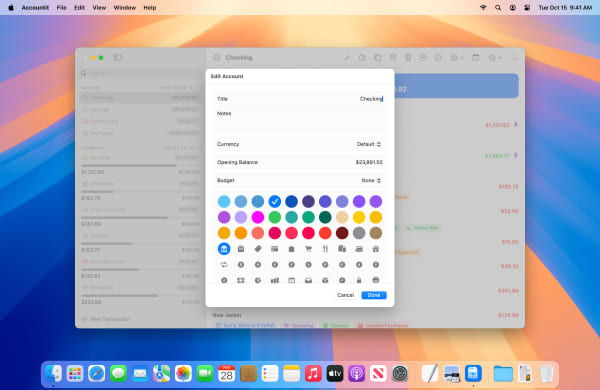The image size is (600, 390).
Task: Pick the transfer arrows account icon
Action: pyautogui.click(x=224, y=264)
